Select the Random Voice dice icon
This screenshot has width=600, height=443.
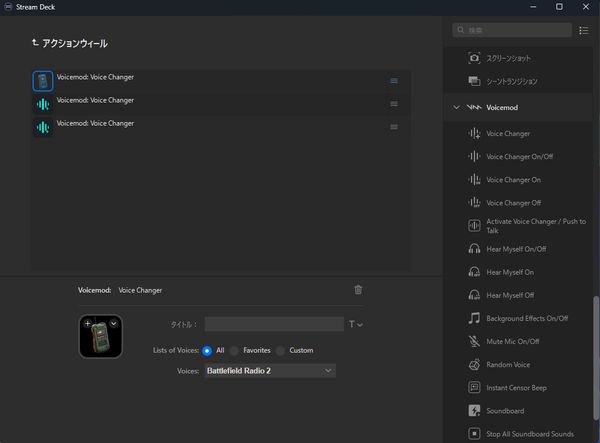[474, 365]
